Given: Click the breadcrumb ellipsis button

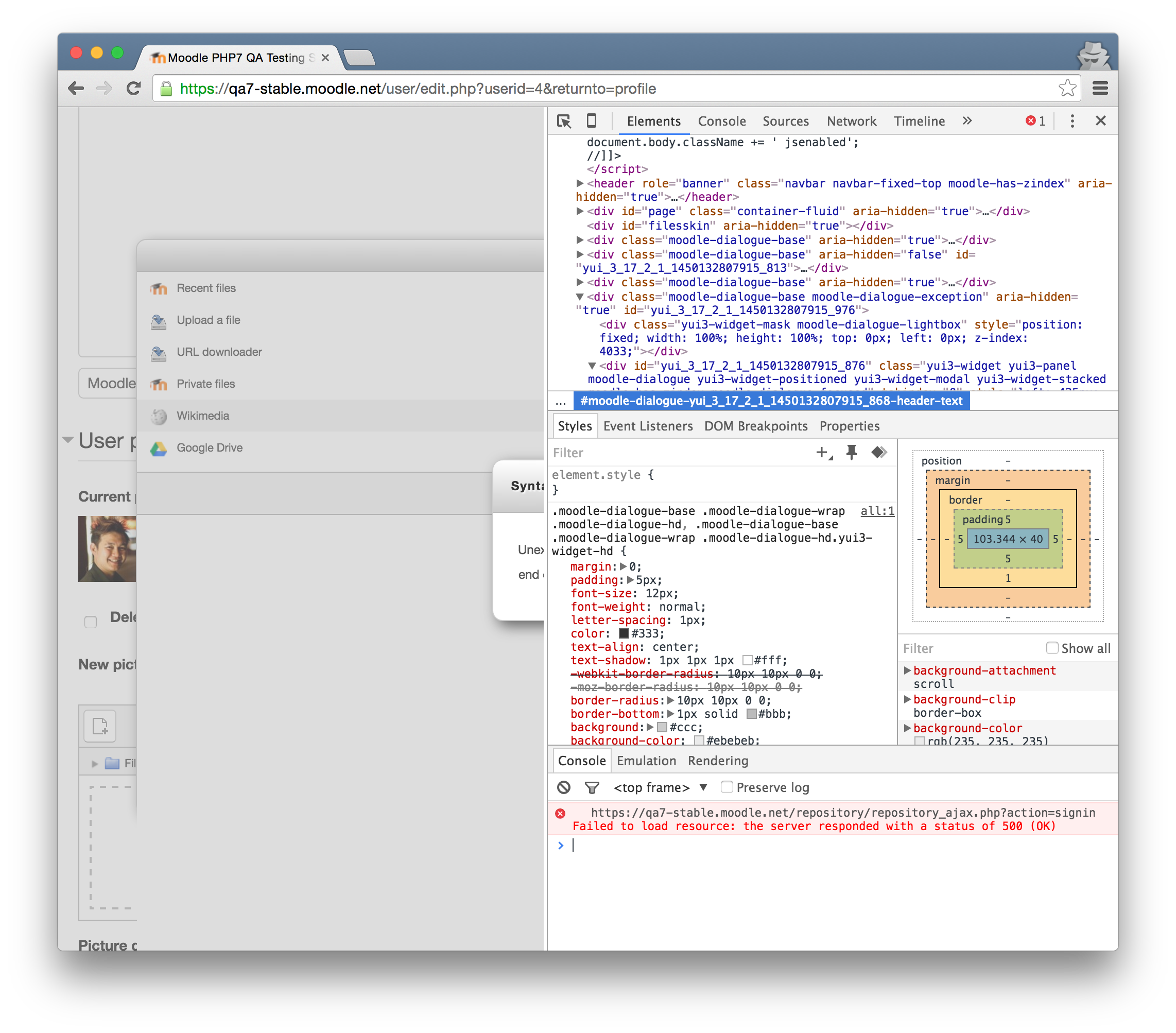Looking at the screenshot, I should 560,401.
